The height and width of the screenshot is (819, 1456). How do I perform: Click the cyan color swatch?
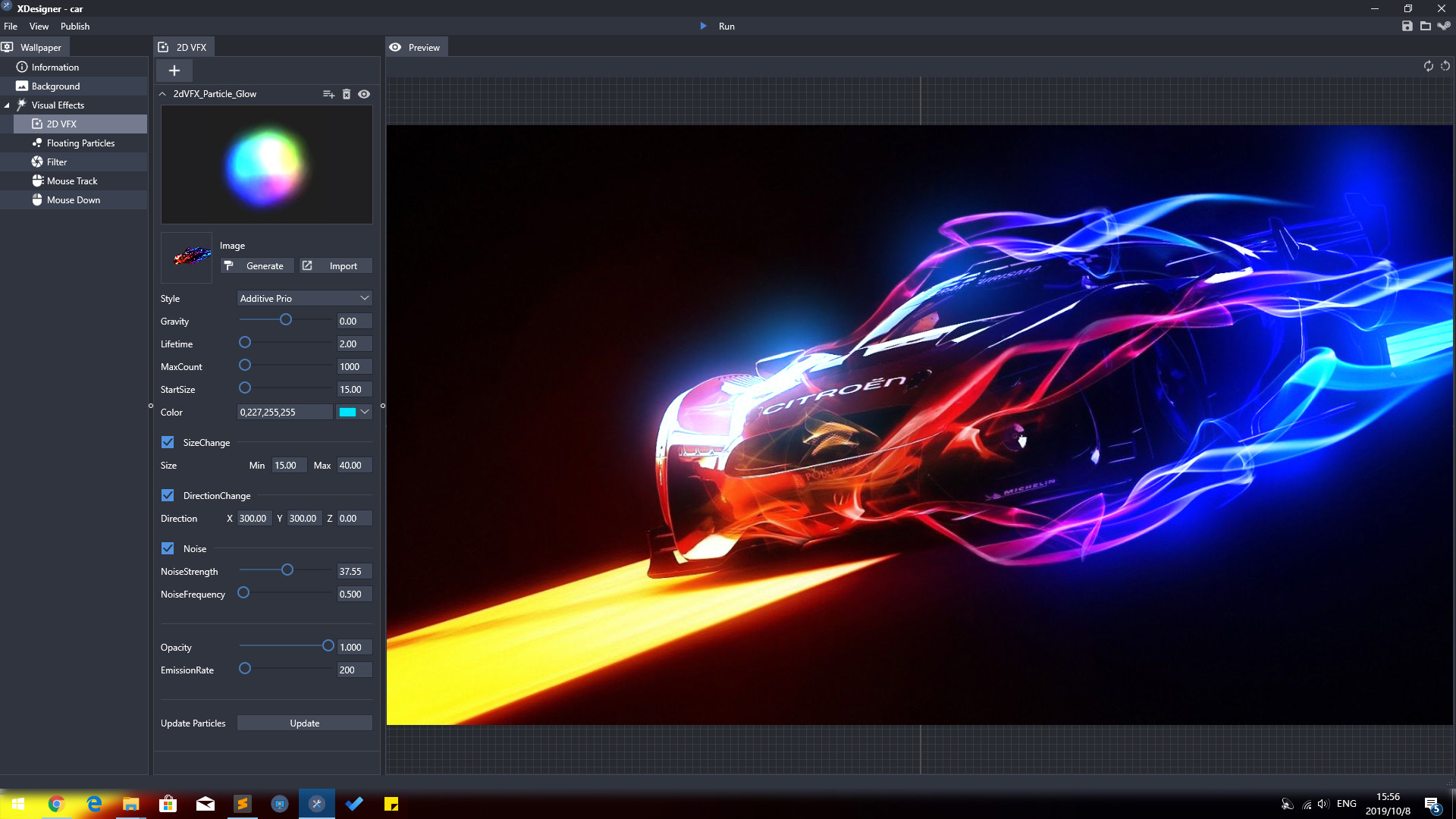coord(347,413)
